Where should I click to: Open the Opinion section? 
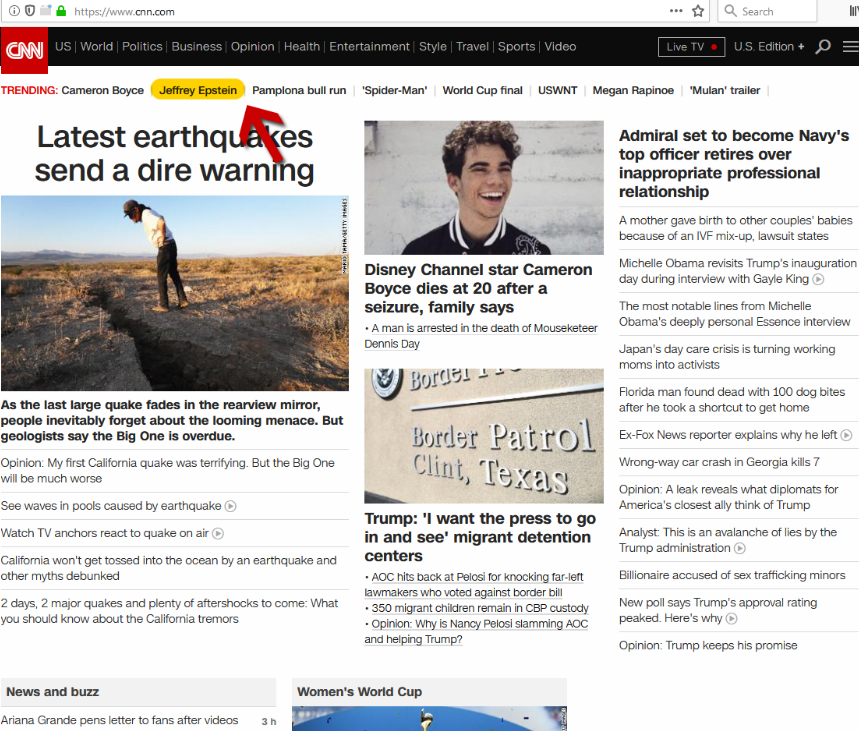(x=253, y=47)
